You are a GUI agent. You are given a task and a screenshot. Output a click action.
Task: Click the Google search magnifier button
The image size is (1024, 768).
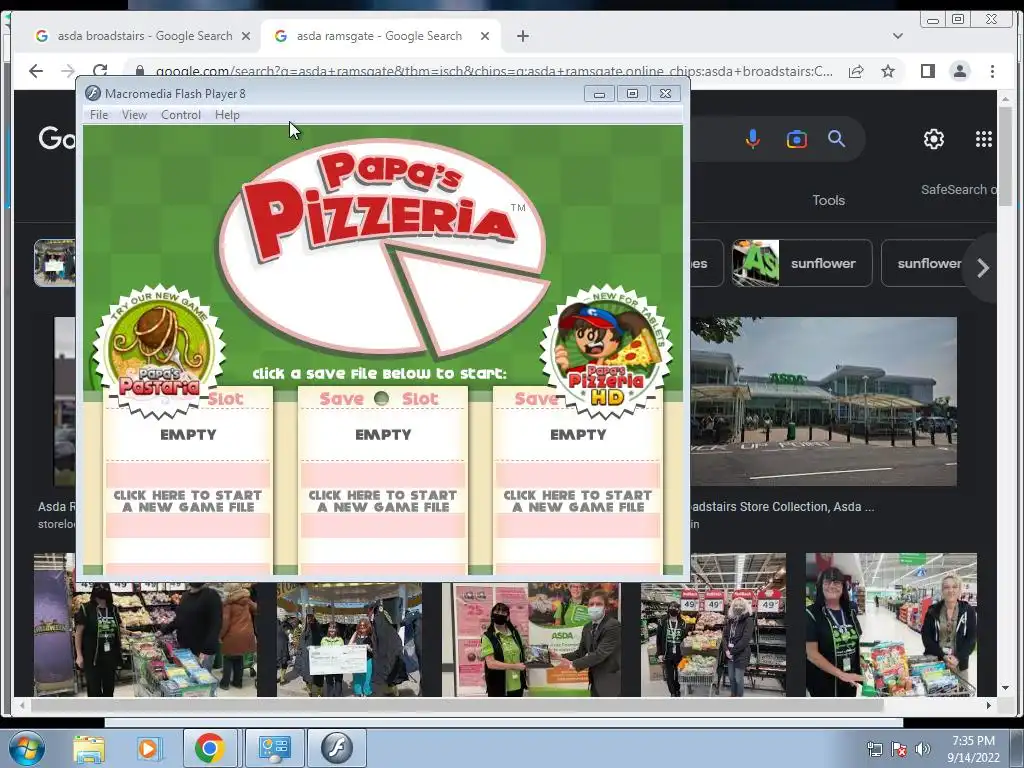[x=837, y=138]
